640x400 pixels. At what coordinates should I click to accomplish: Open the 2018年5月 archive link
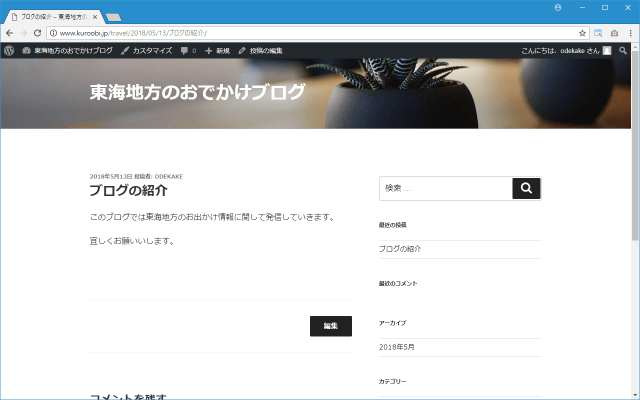[396, 347]
